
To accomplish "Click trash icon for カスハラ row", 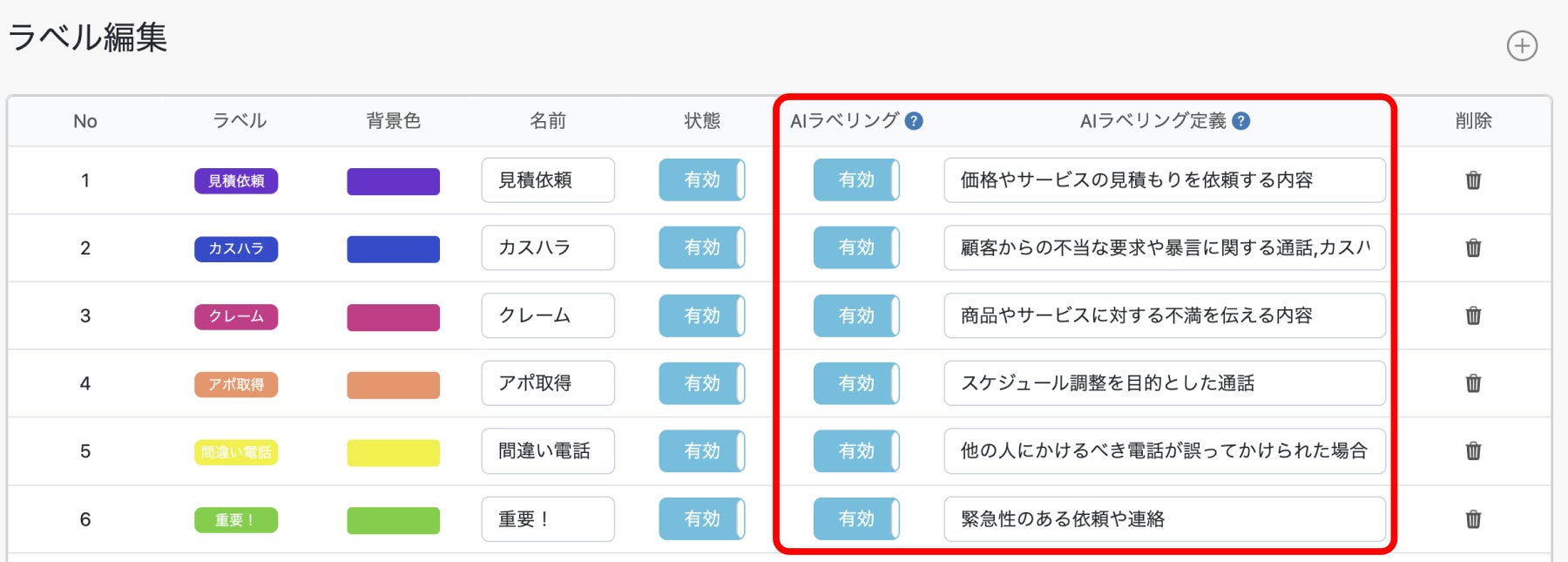I will pyautogui.click(x=1473, y=248).
